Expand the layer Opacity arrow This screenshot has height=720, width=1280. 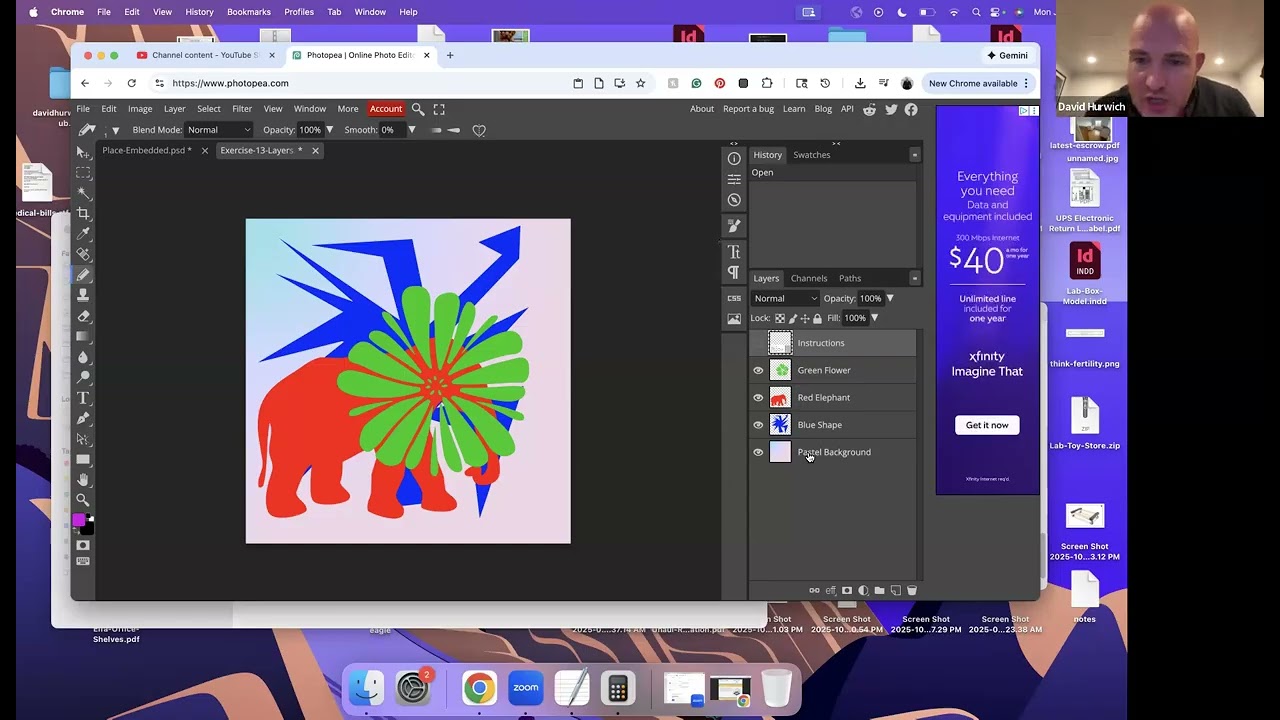tap(890, 298)
